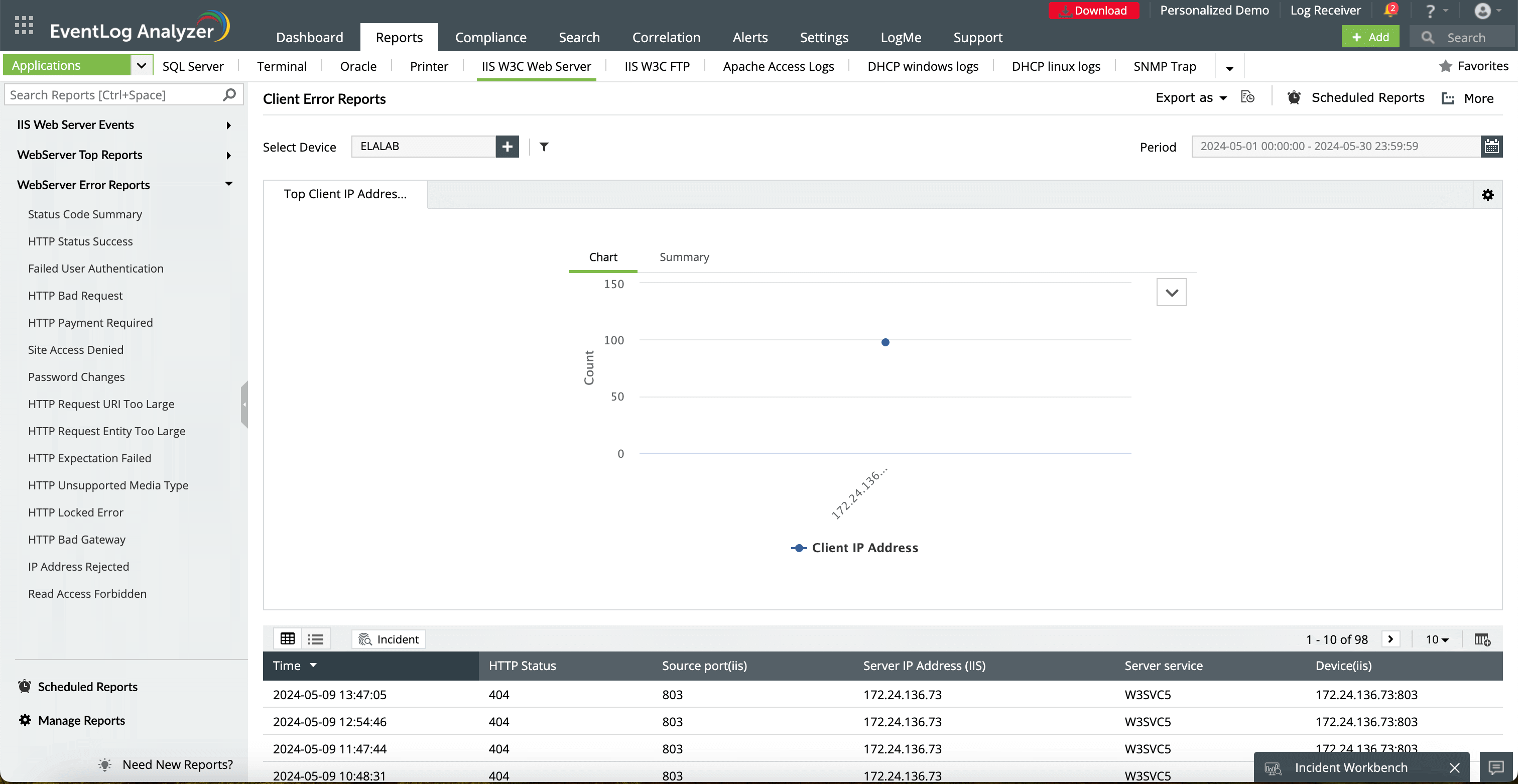Switch to the table grid view

[x=288, y=639]
